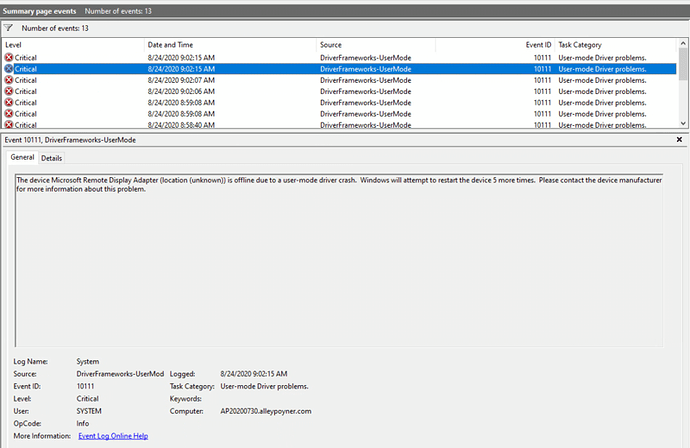The height and width of the screenshot is (448, 690).
Task: Click the critical icon on the 9:02:07 AM row
Action: click(9, 80)
